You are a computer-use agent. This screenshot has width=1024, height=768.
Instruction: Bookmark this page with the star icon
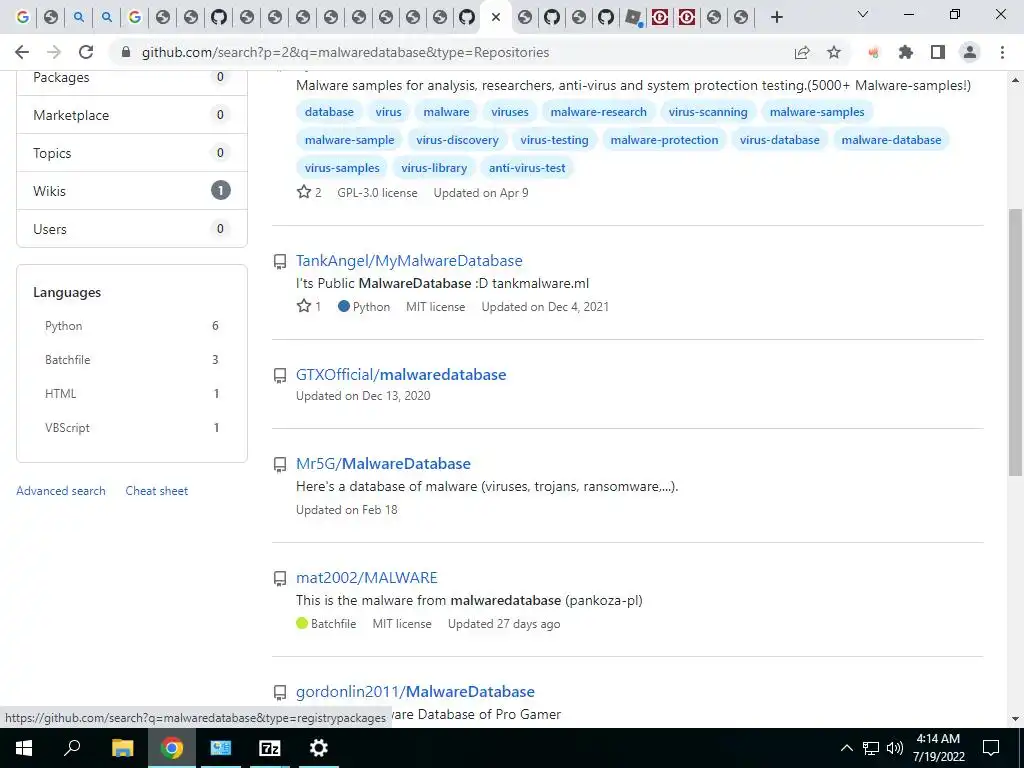click(x=834, y=52)
